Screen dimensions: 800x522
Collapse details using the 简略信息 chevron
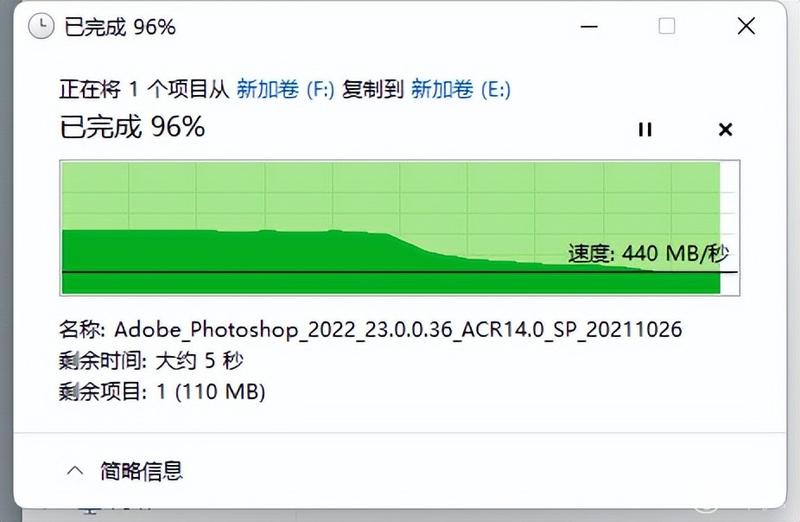pos(75,470)
